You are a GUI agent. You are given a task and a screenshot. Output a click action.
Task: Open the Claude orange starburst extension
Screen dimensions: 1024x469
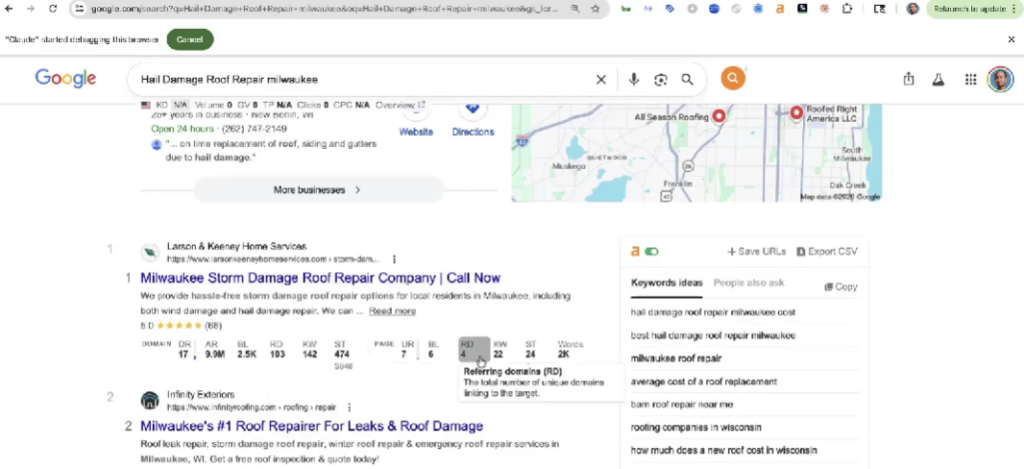824,9
